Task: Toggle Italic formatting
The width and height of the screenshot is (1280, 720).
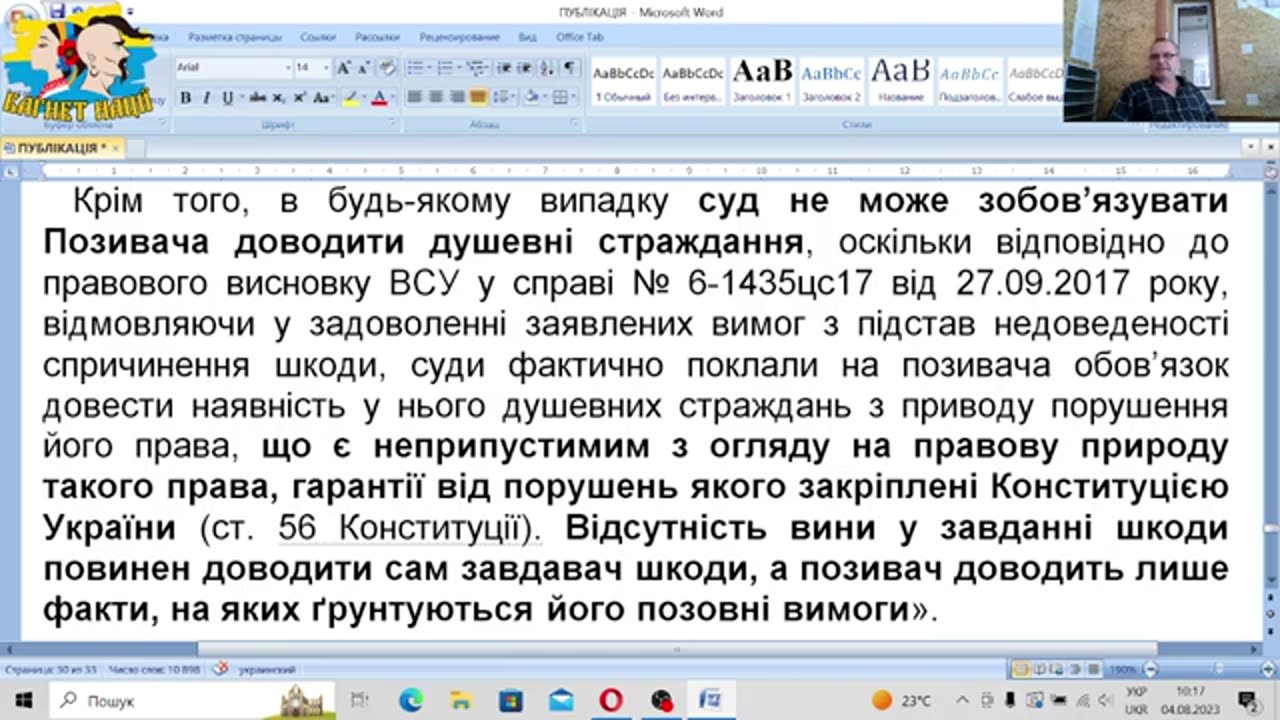Action: coord(206,98)
